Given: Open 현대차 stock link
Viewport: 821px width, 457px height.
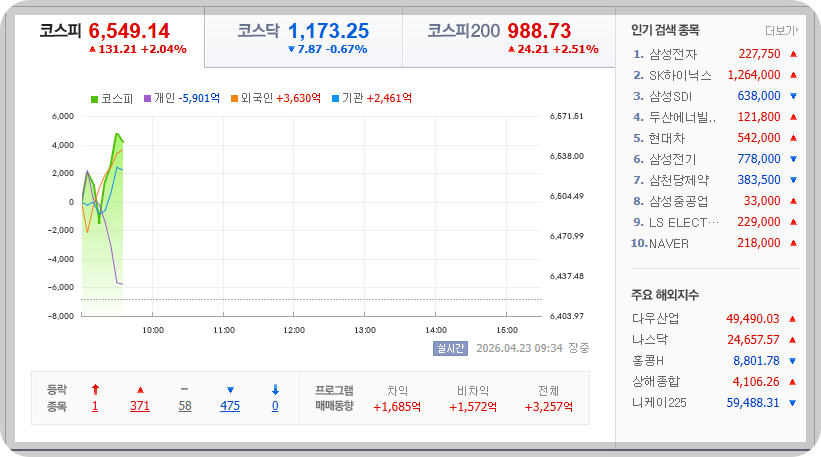Looking at the screenshot, I should pyautogui.click(x=667, y=138).
